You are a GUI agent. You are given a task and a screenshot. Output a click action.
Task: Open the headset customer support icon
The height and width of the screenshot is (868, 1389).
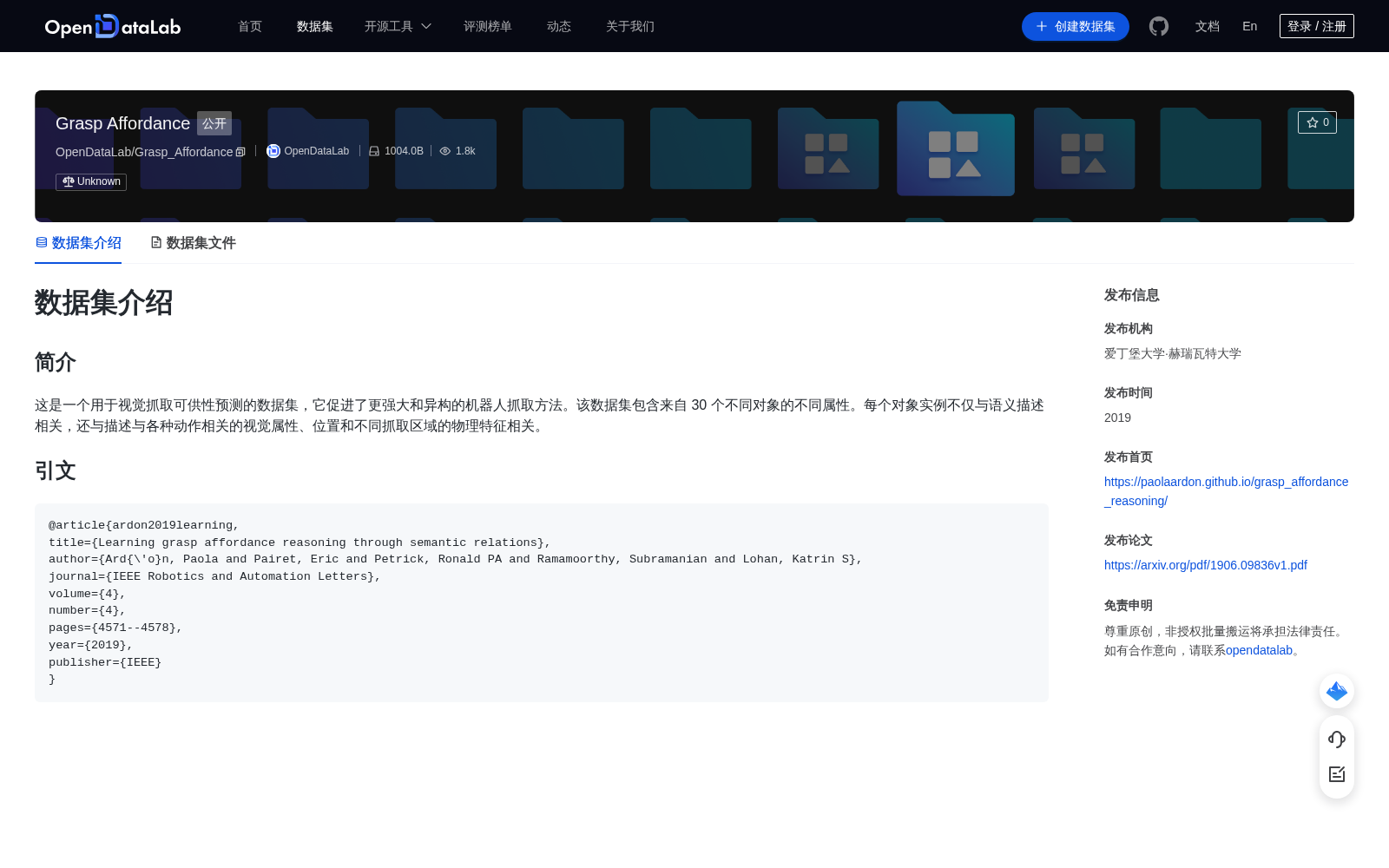click(1337, 739)
